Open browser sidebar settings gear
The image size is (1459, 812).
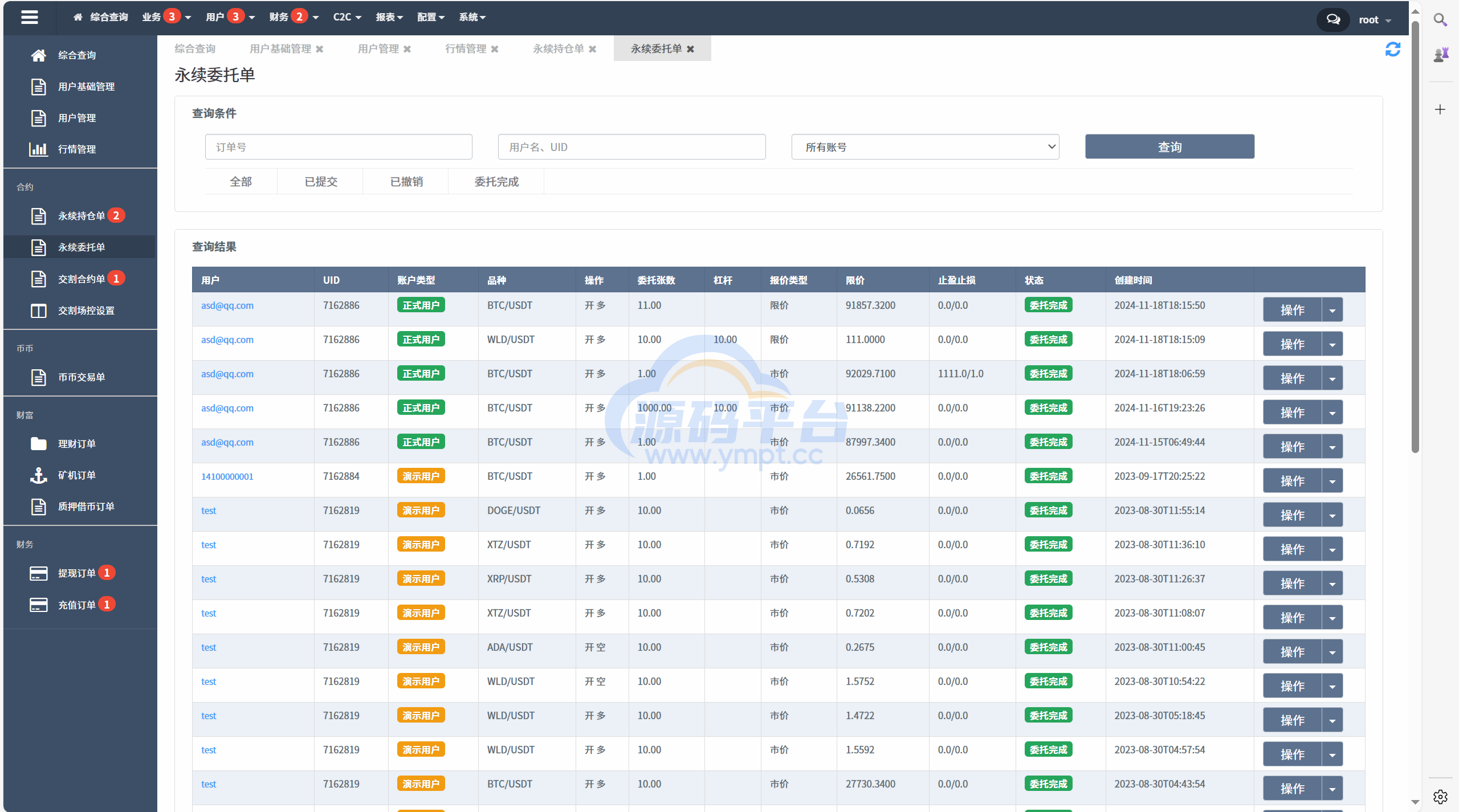click(x=1440, y=796)
